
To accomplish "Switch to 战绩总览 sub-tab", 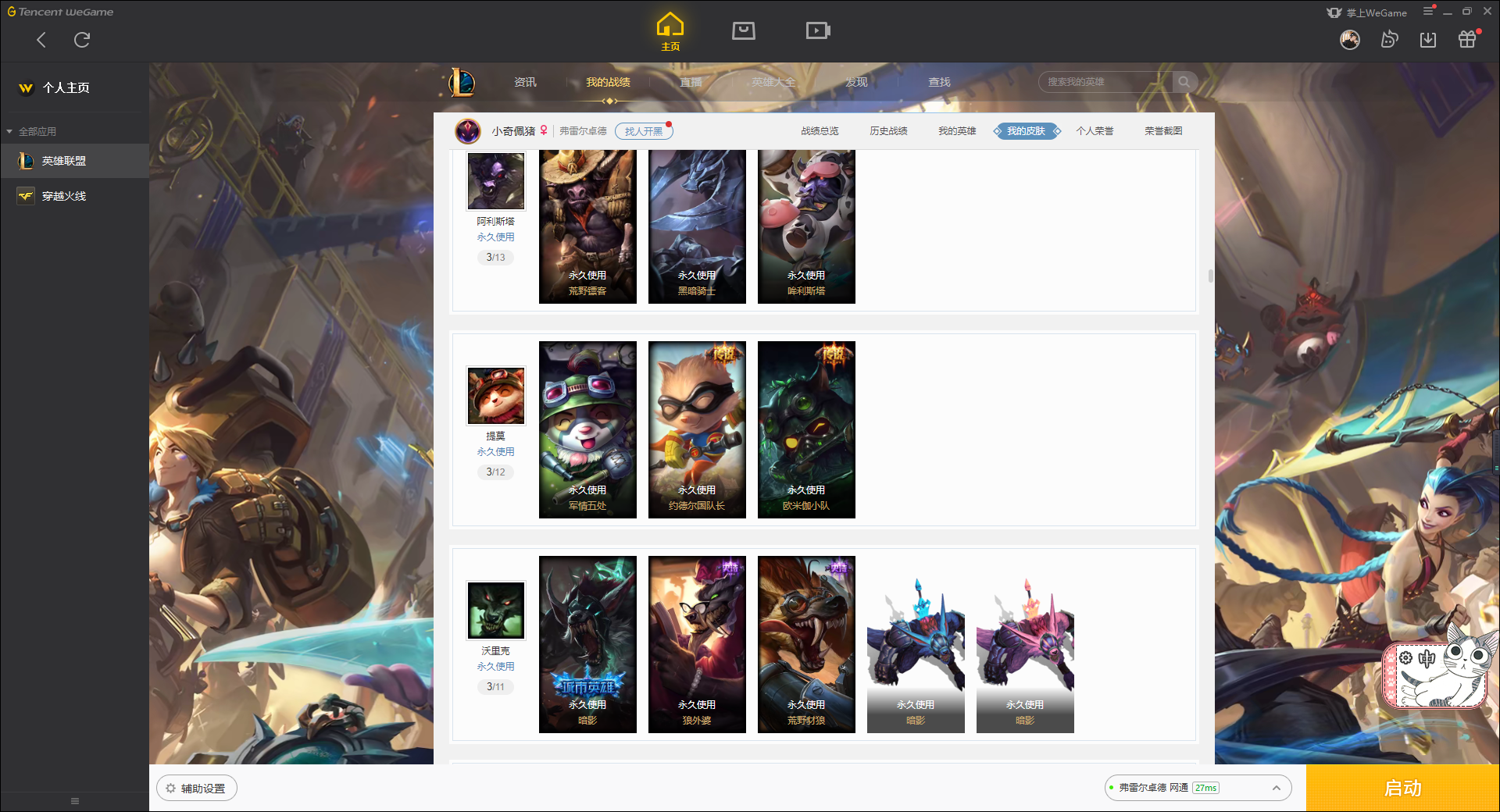I will [x=820, y=131].
